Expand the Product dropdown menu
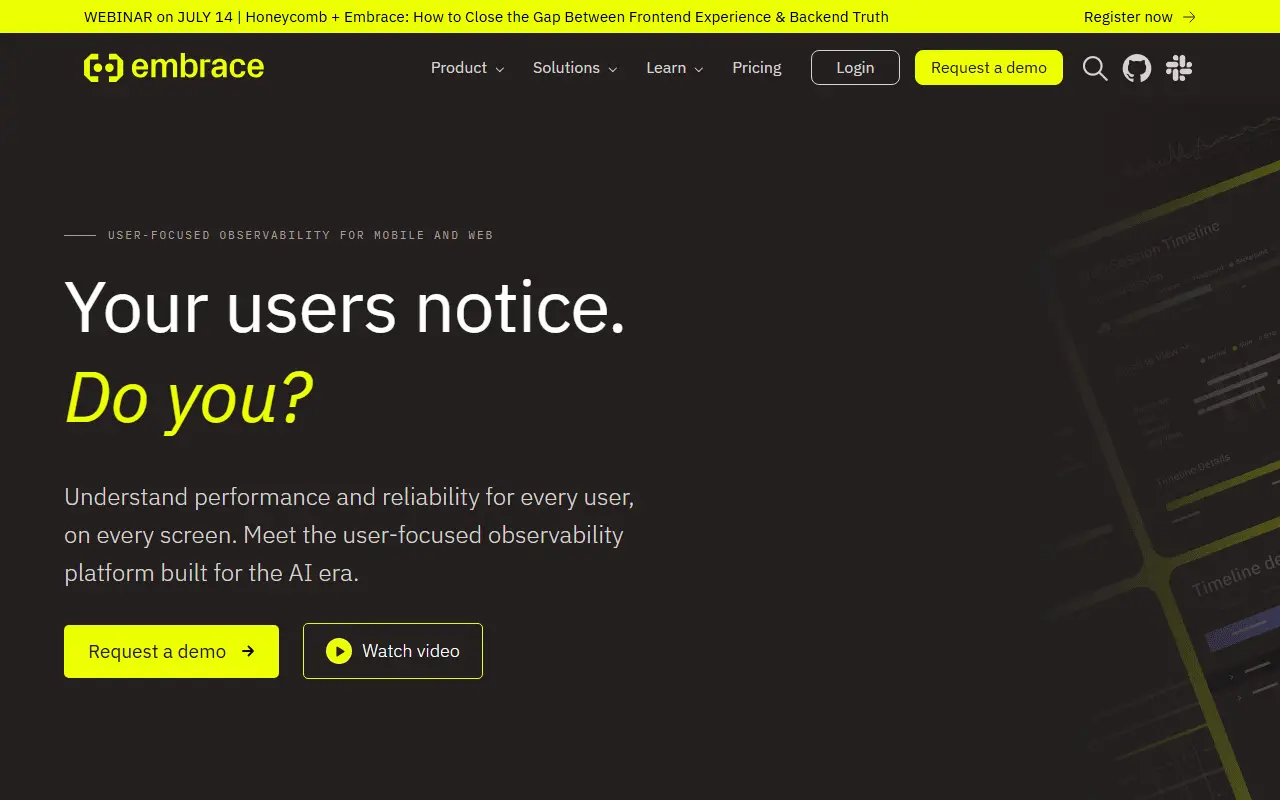The width and height of the screenshot is (1280, 800). [x=468, y=68]
